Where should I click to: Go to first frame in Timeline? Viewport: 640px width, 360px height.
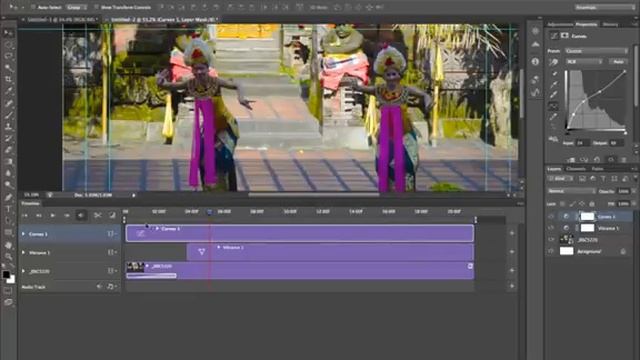pyautogui.click(x=25, y=215)
